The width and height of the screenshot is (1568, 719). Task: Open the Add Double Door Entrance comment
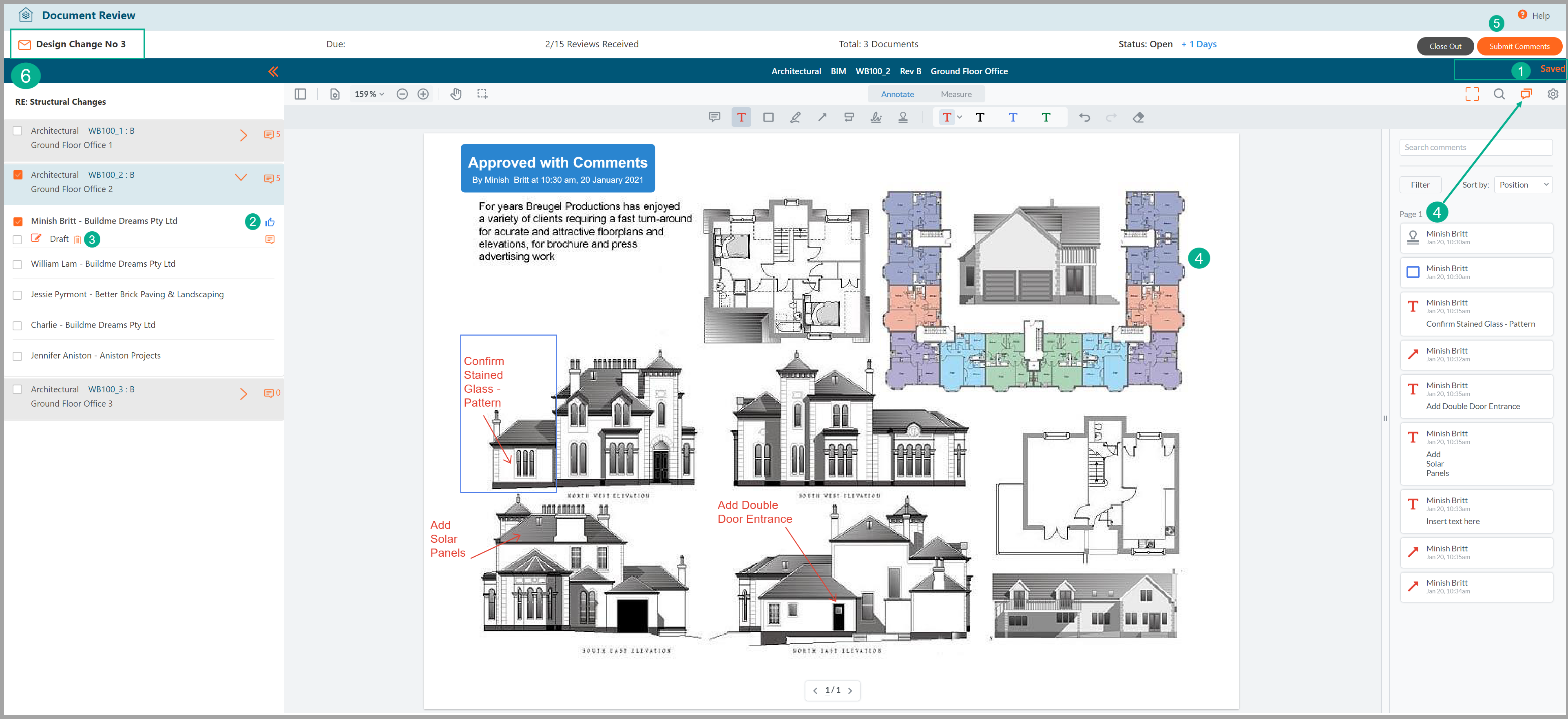click(1476, 396)
